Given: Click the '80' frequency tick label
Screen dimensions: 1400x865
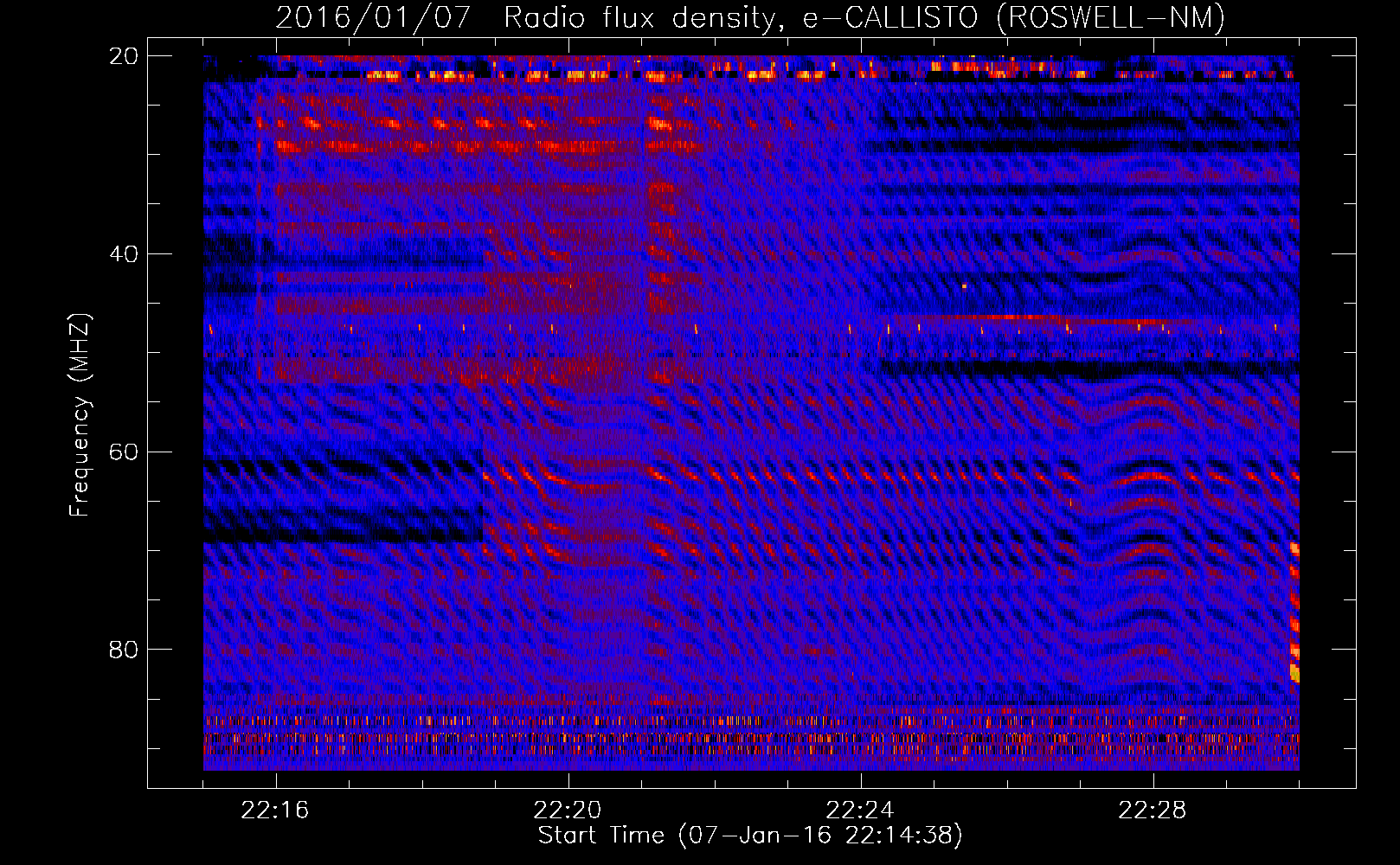Looking at the screenshot, I should [124, 650].
